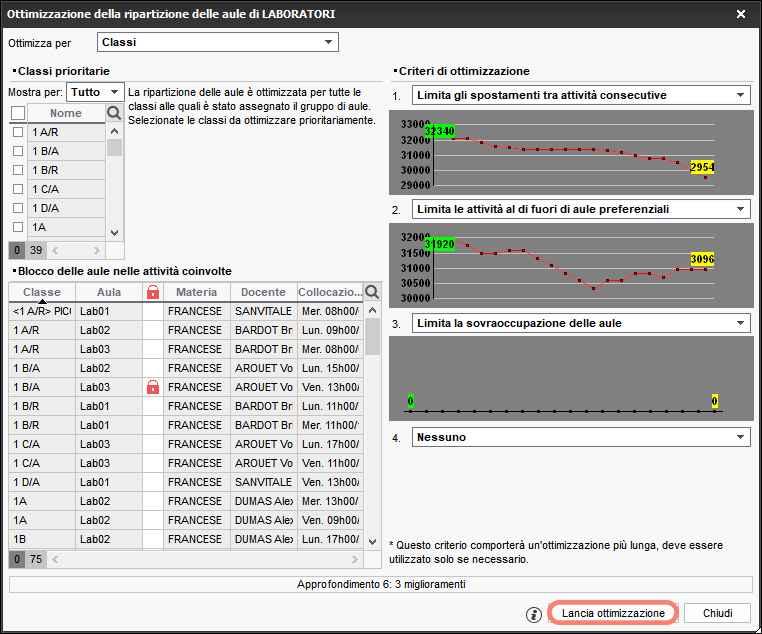Click the Chiudi button

717,613
